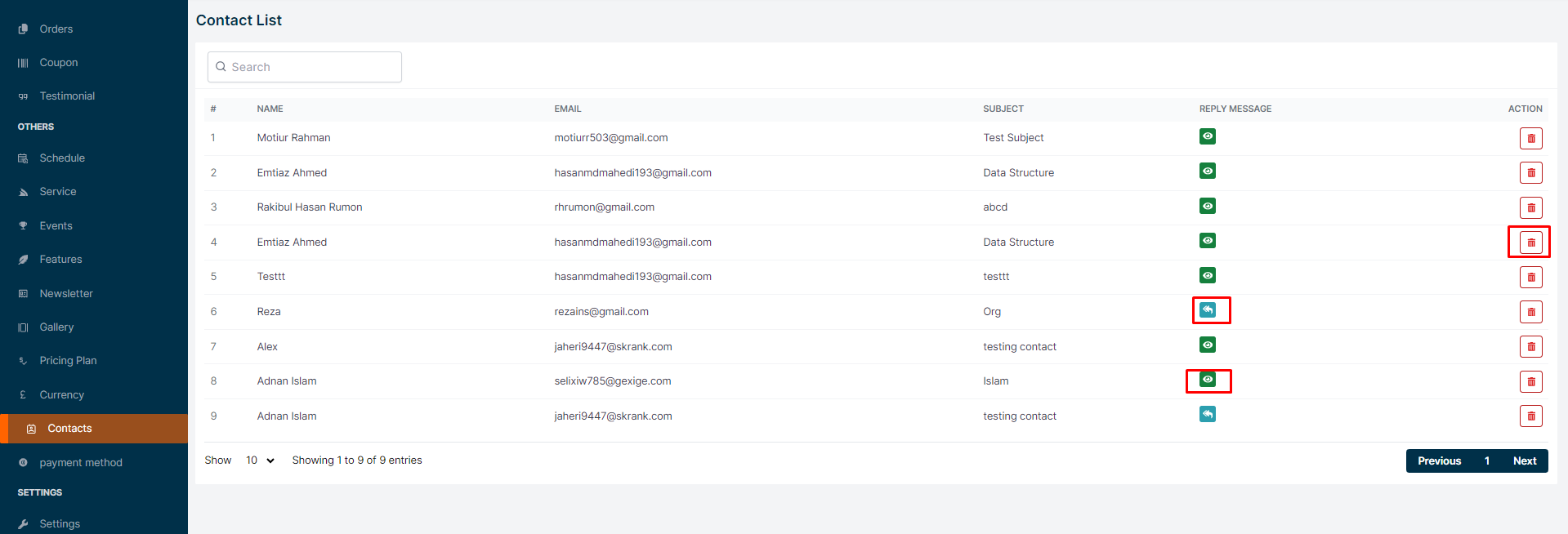Navigate to Coupon page
The height and width of the screenshot is (534, 1568).
coord(59,62)
